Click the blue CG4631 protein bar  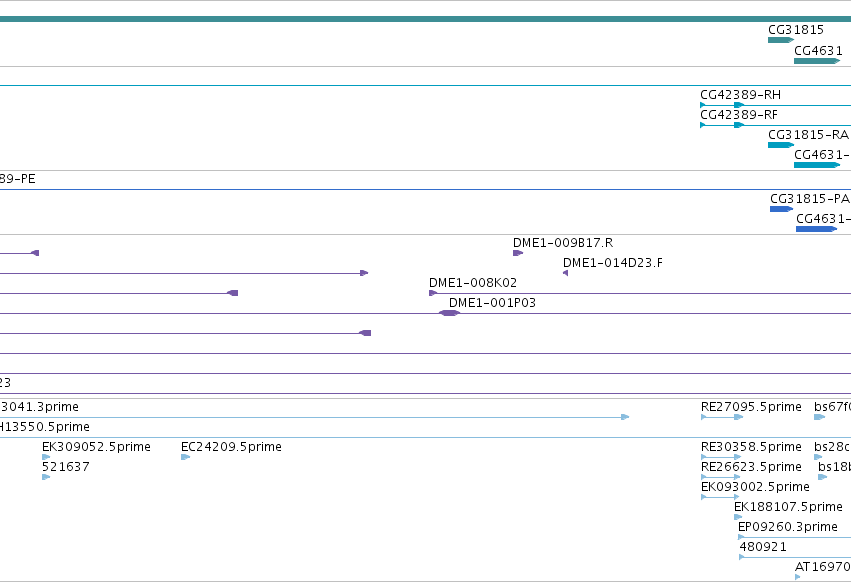(x=816, y=229)
